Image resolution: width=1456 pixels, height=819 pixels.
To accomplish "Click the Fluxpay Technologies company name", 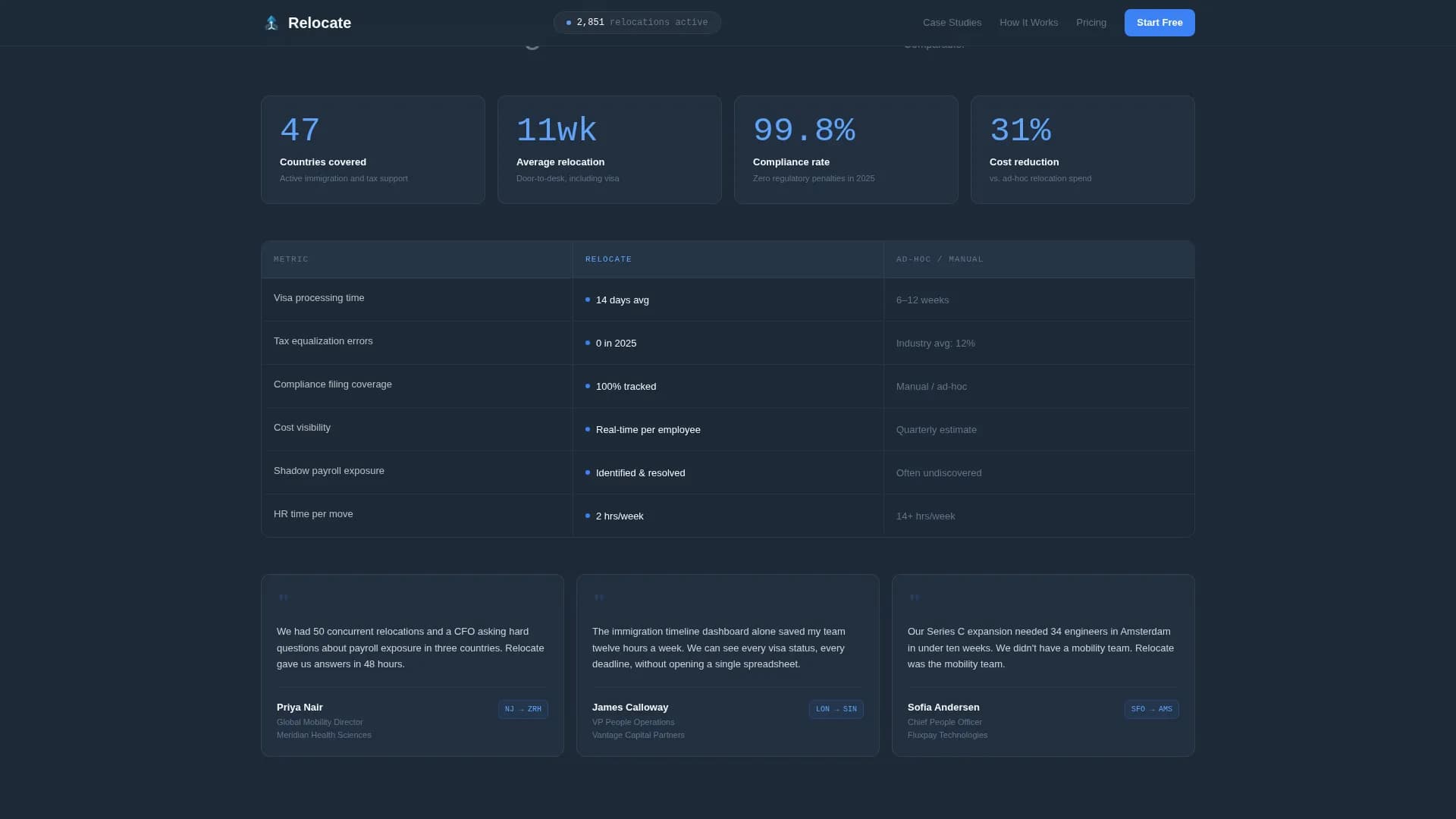I will click(x=947, y=736).
